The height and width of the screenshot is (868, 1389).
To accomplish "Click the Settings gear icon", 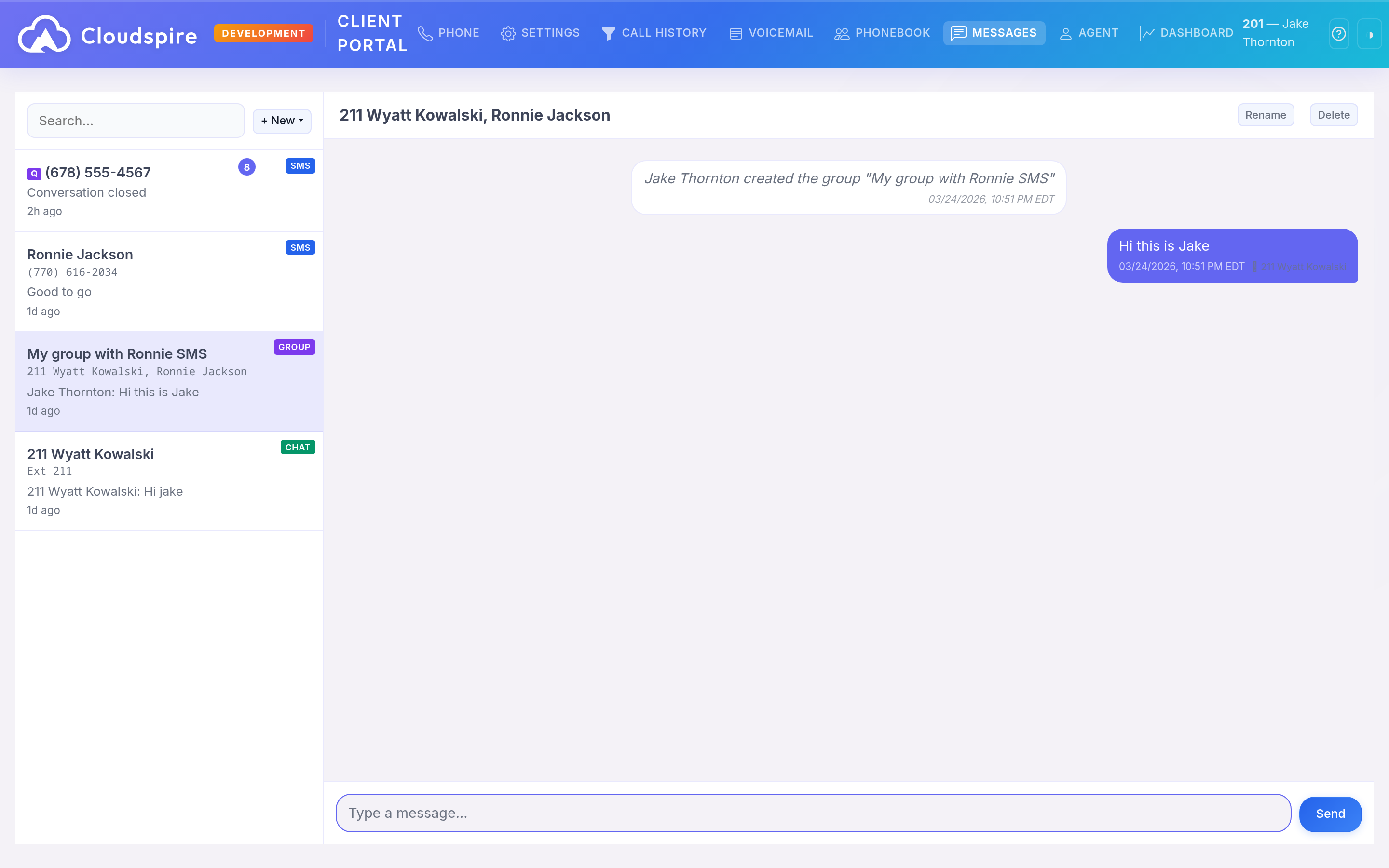I will 508,33.
